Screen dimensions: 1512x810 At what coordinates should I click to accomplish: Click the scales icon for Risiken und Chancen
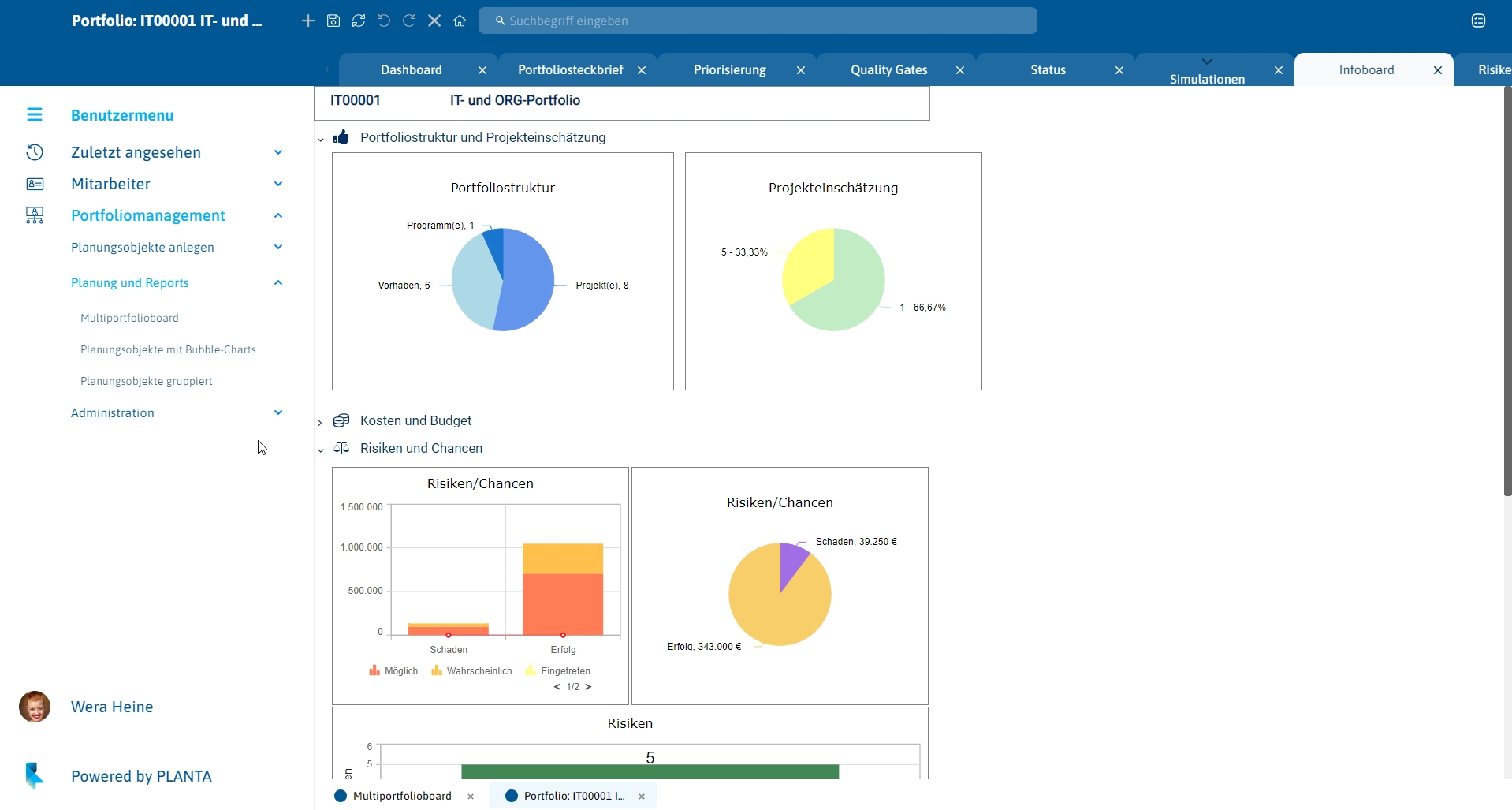click(x=341, y=448)
